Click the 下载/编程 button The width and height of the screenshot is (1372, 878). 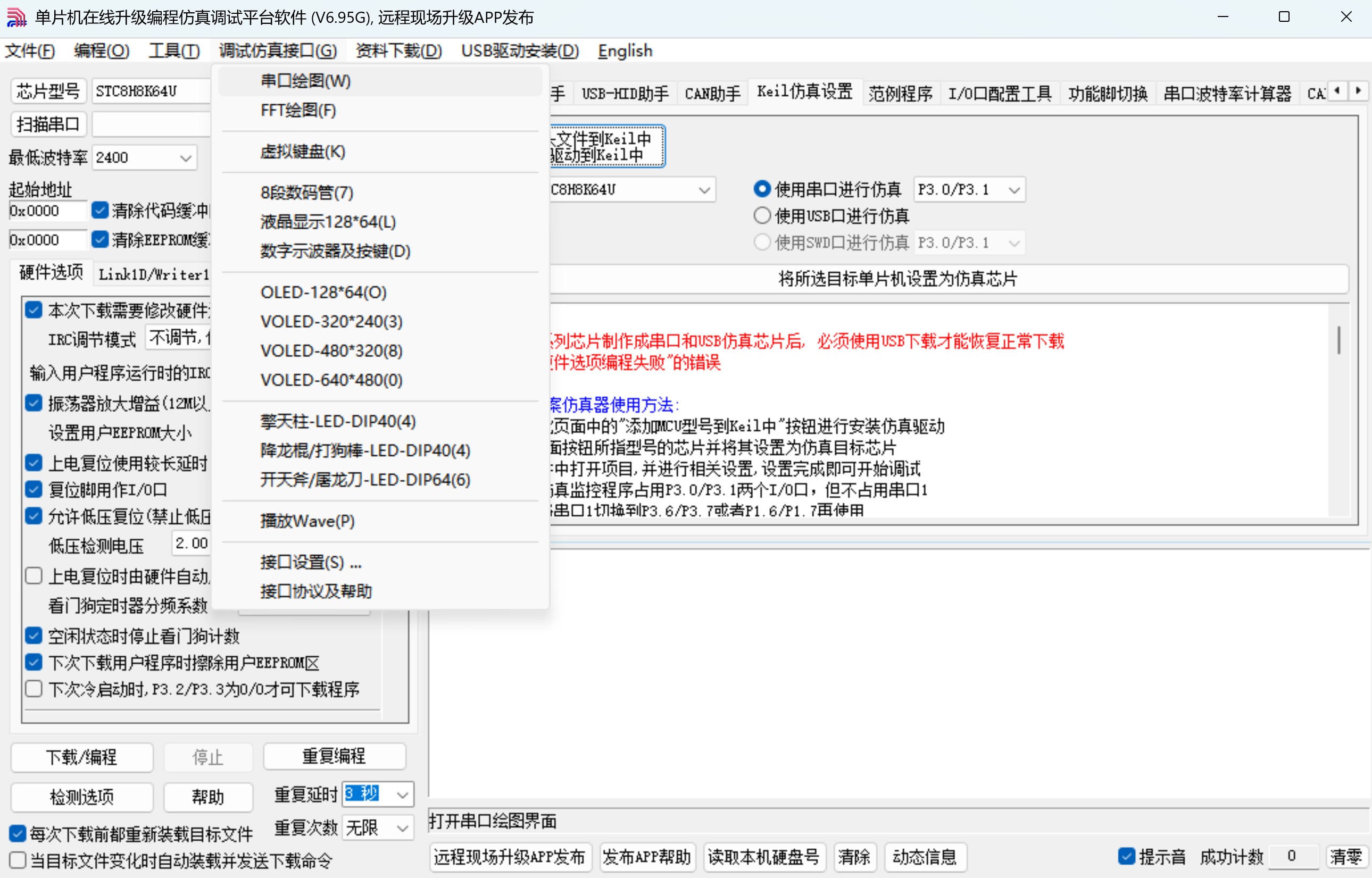(81, 757)
